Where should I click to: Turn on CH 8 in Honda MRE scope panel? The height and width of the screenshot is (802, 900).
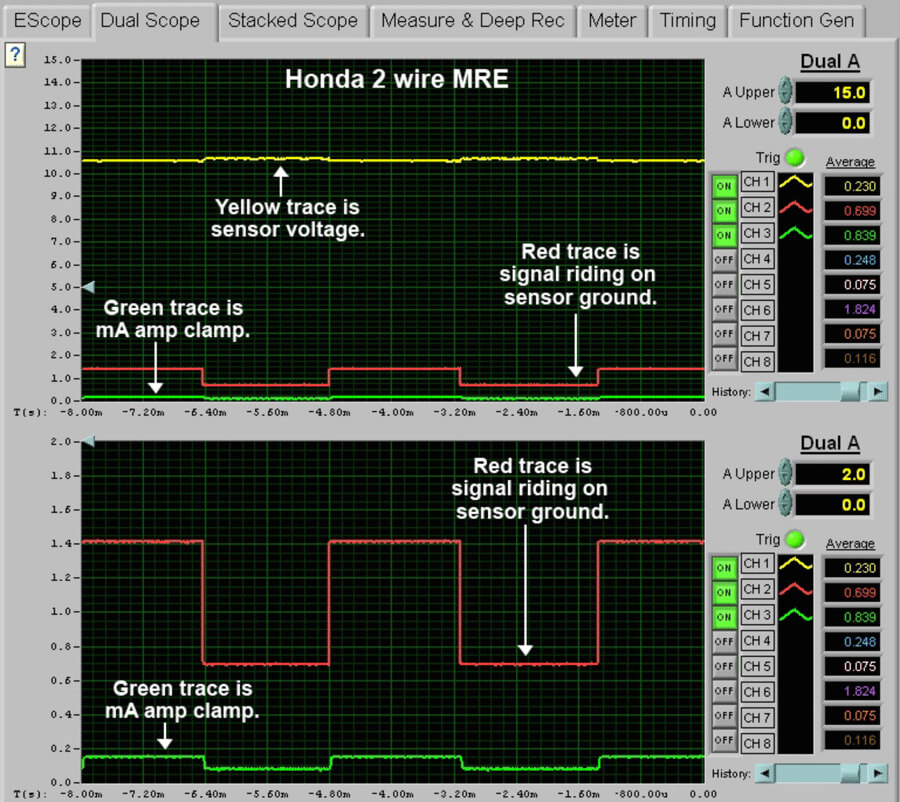724,359
